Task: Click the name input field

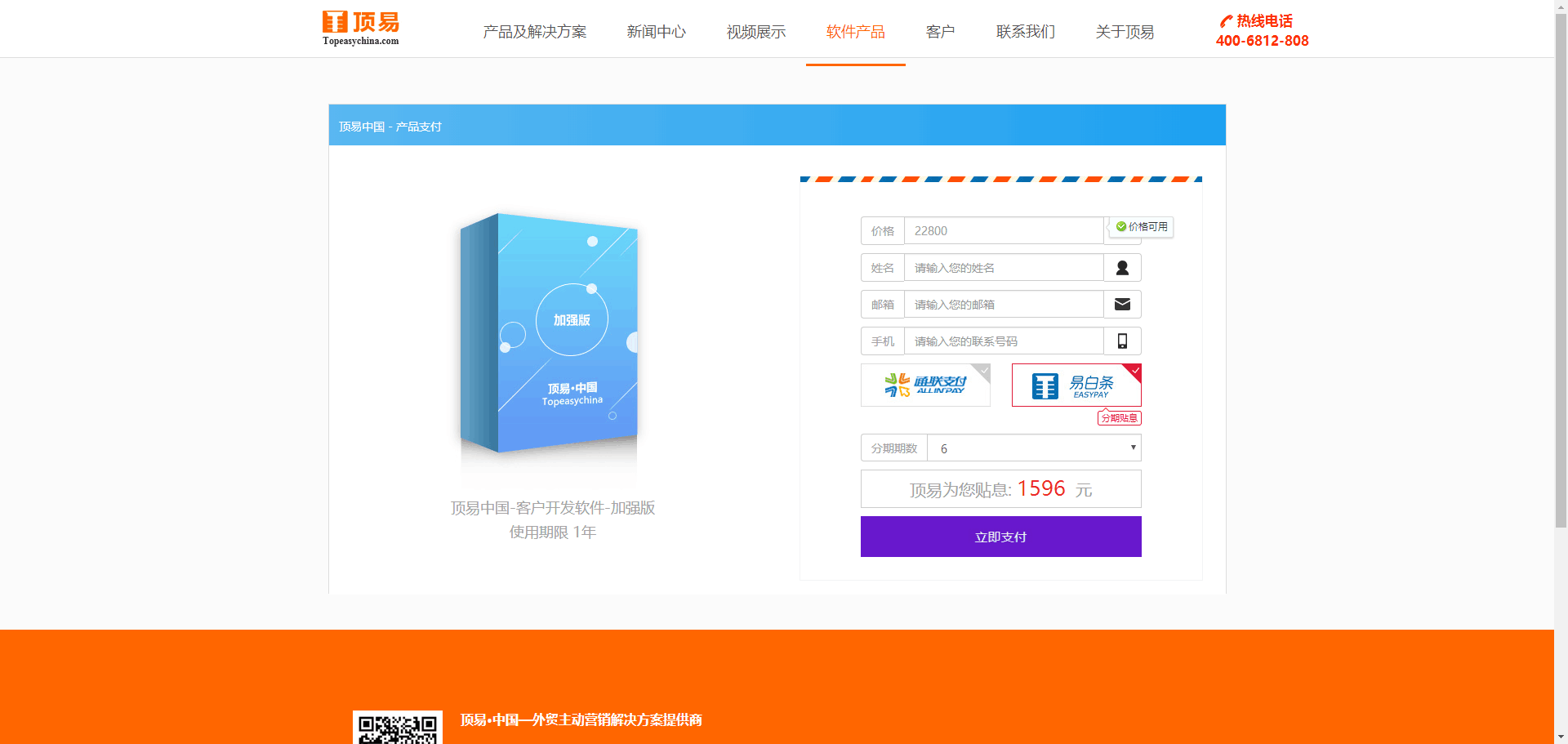Action: click(1004, 268)
